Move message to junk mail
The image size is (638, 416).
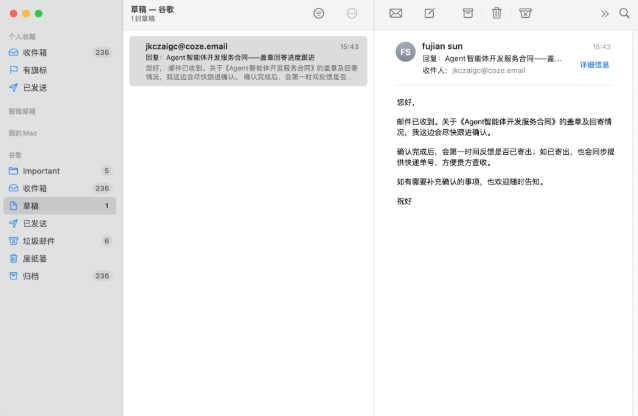click(x=525, y=13)
